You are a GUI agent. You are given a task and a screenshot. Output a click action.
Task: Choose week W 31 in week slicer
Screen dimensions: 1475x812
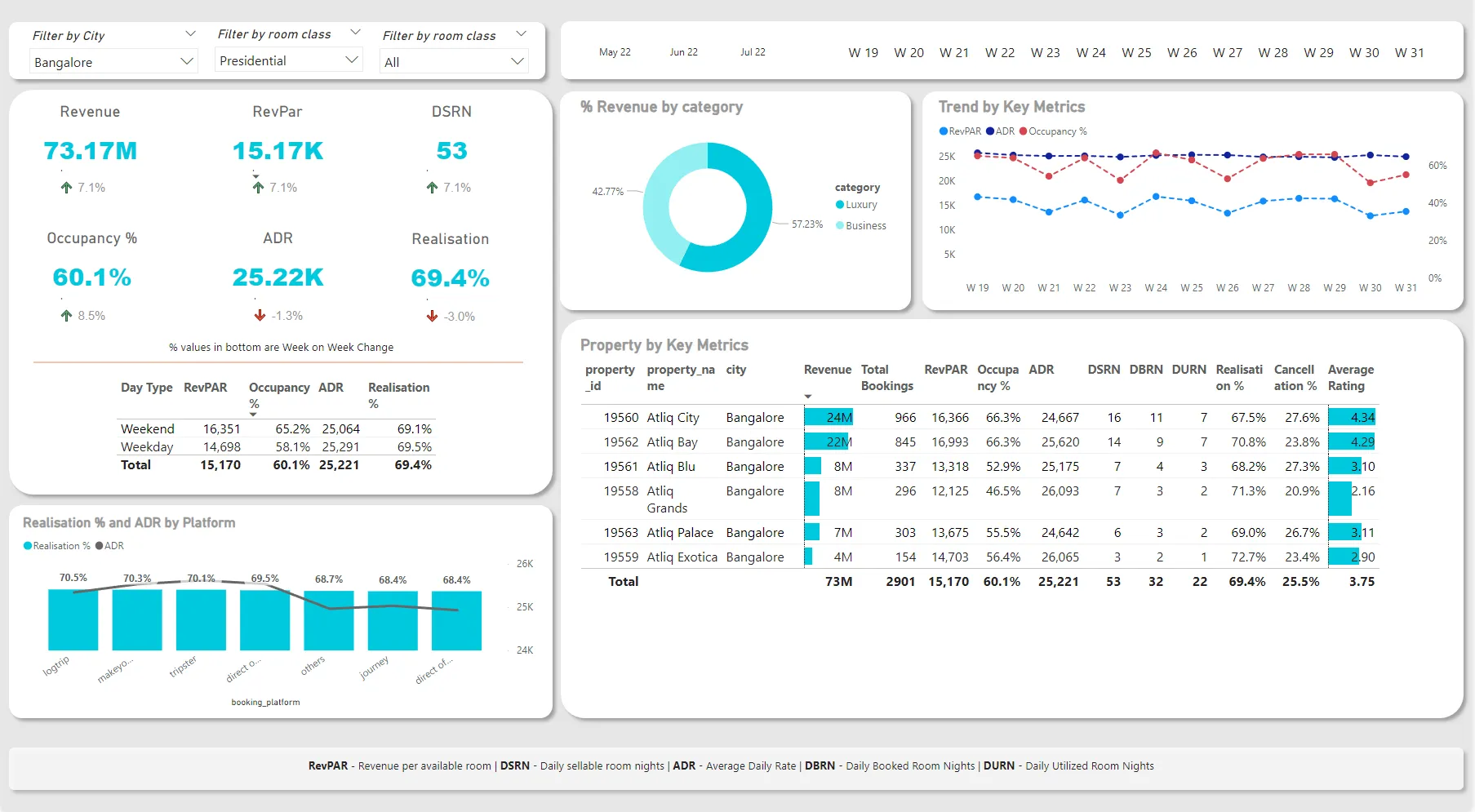pyautogui.click(x=1409, y=53)
